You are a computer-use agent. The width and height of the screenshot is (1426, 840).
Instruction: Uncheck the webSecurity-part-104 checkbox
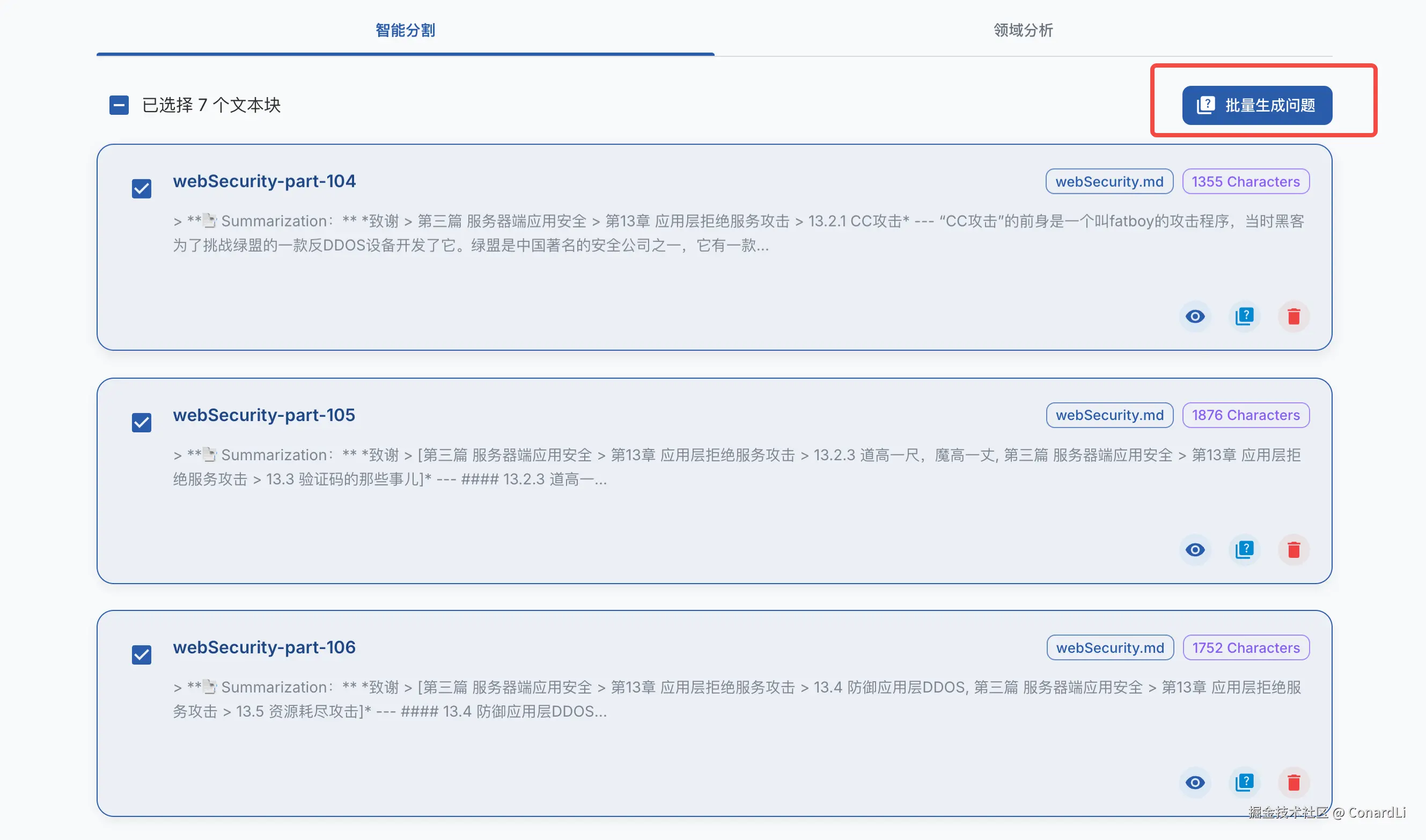pyautogui.click(x=142, y=188)
